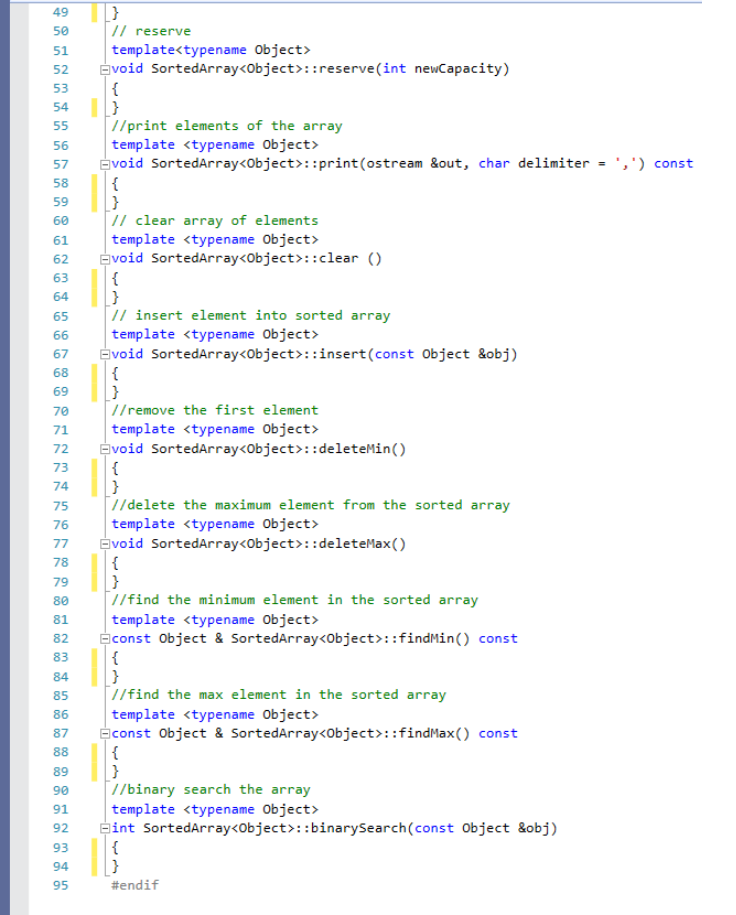Image resolution: width=736 pixels, height=915 pixels.
Task: Click line number 95
Action: click(x=61, y=885)
